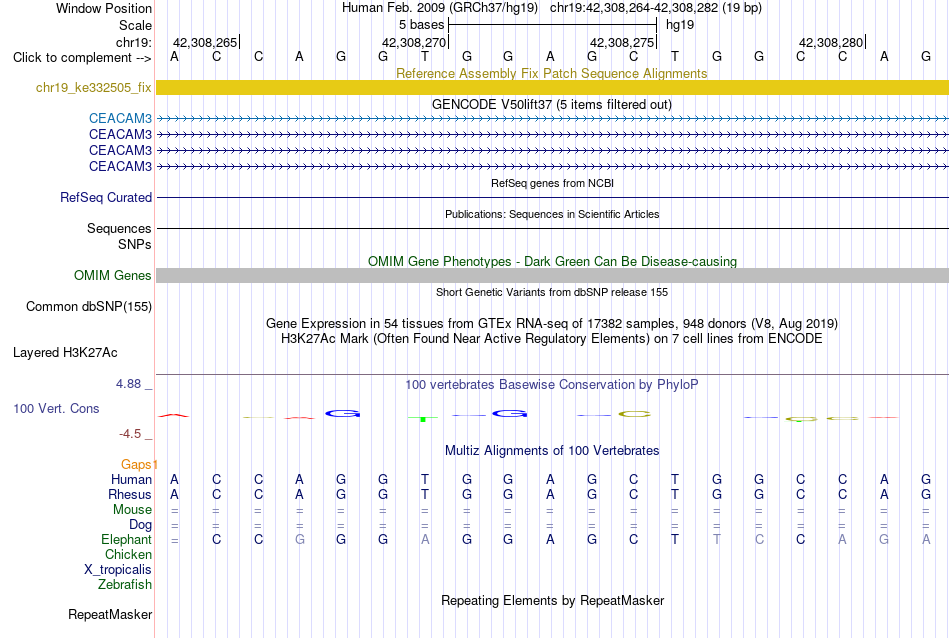Click the hg19 label beside scale bar
This screenshot has width=950, height=638.
[x=680, y=25]
